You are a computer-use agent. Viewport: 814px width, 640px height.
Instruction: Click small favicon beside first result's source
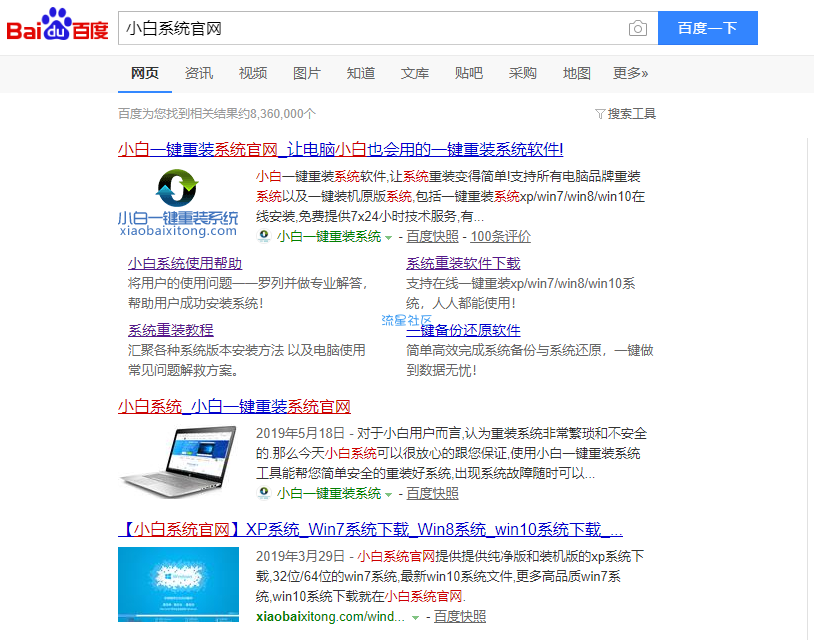coord(264,236)
